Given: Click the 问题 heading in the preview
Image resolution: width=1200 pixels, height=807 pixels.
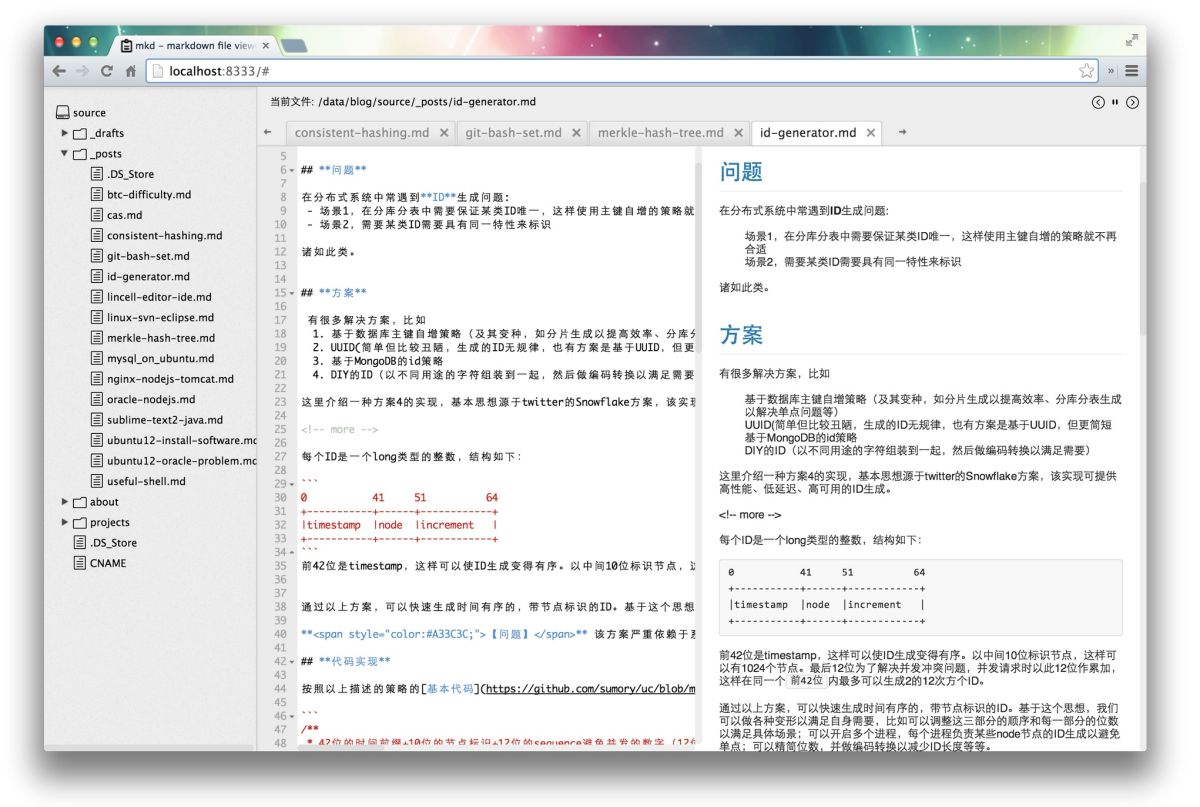Looking at the screenshot, I should pyautogui.click(x=741, y=172).
